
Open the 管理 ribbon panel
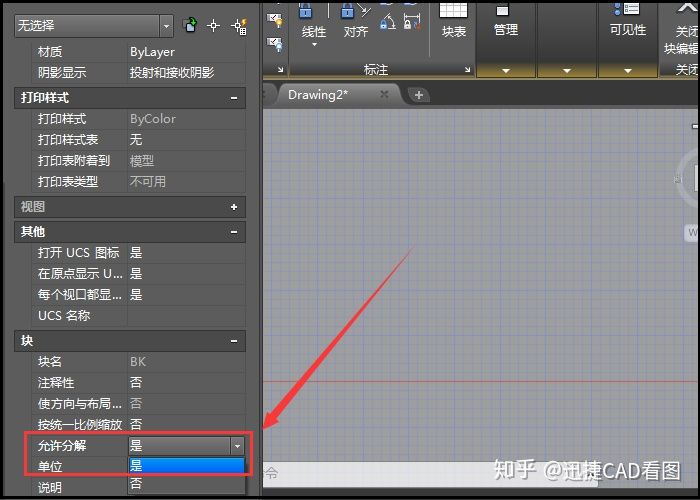506,30
